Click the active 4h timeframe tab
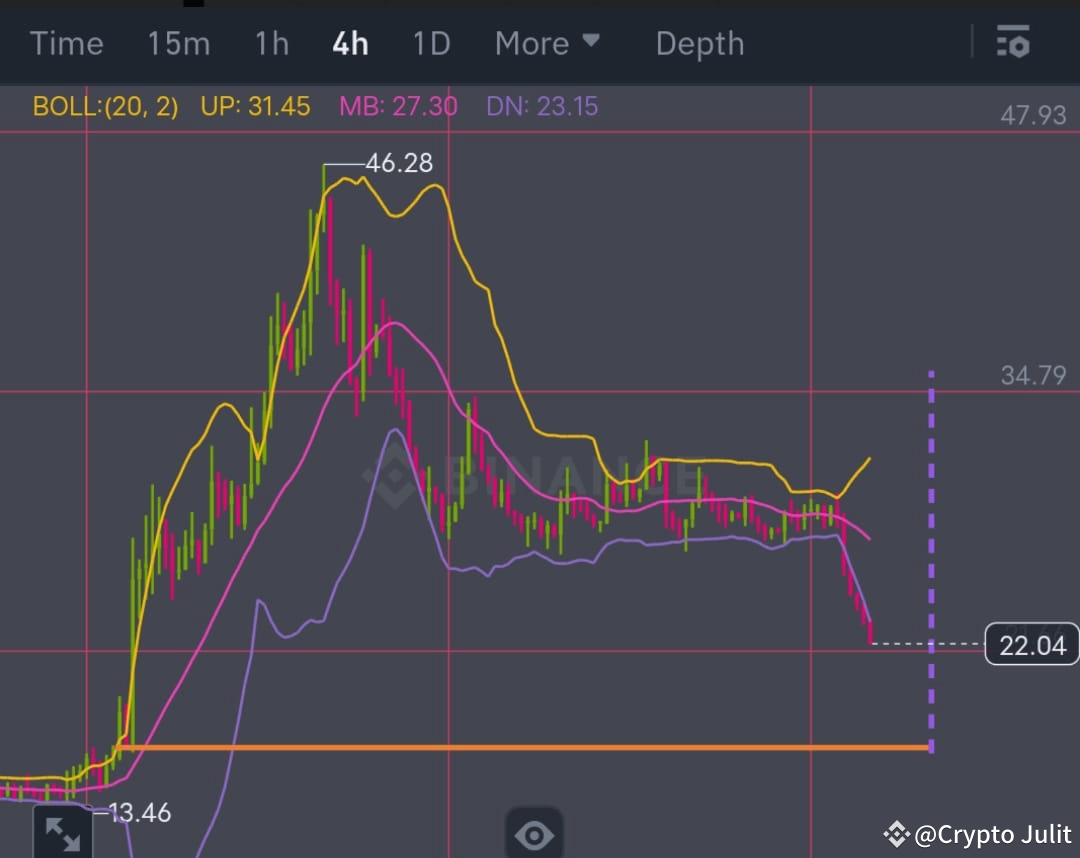Screen dimensions: 1080x858 [349, 43]
